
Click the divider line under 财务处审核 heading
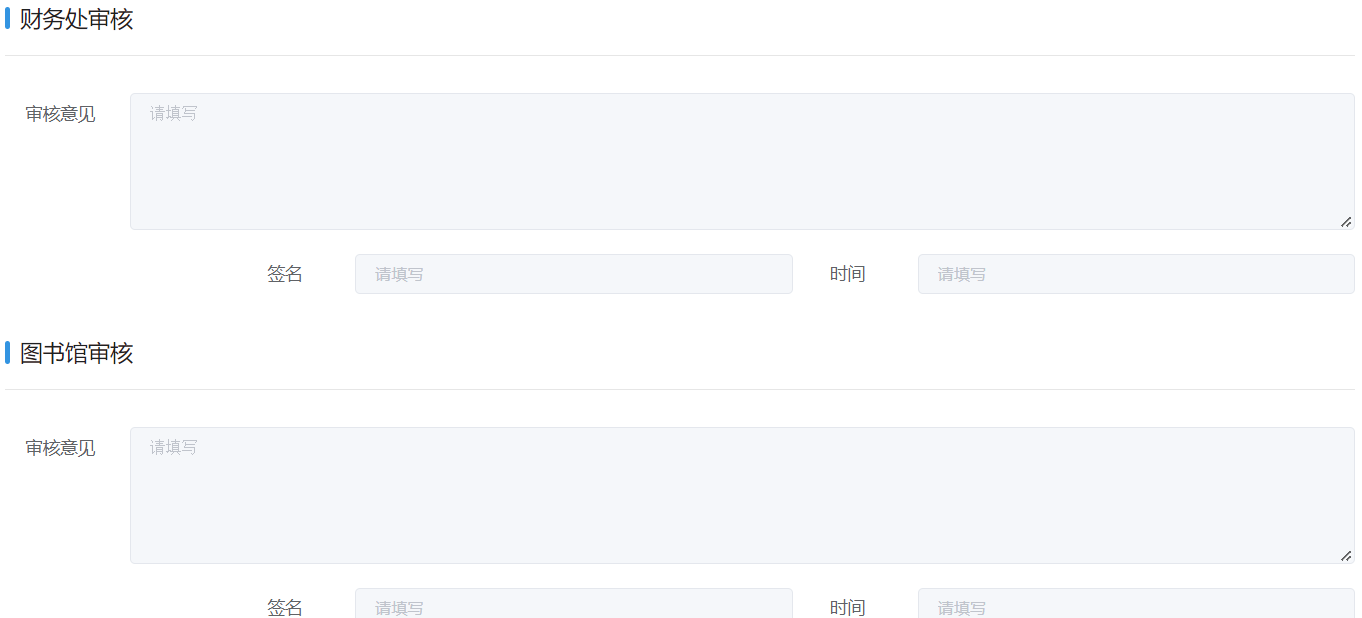tap(680, 55)
